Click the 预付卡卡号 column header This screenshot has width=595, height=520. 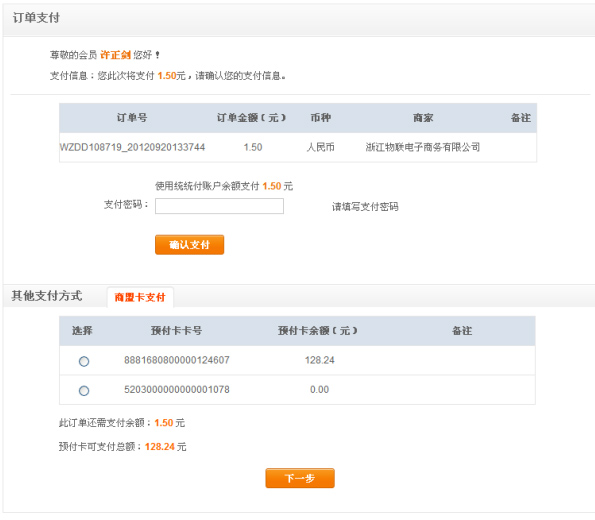tap(176, 331)
